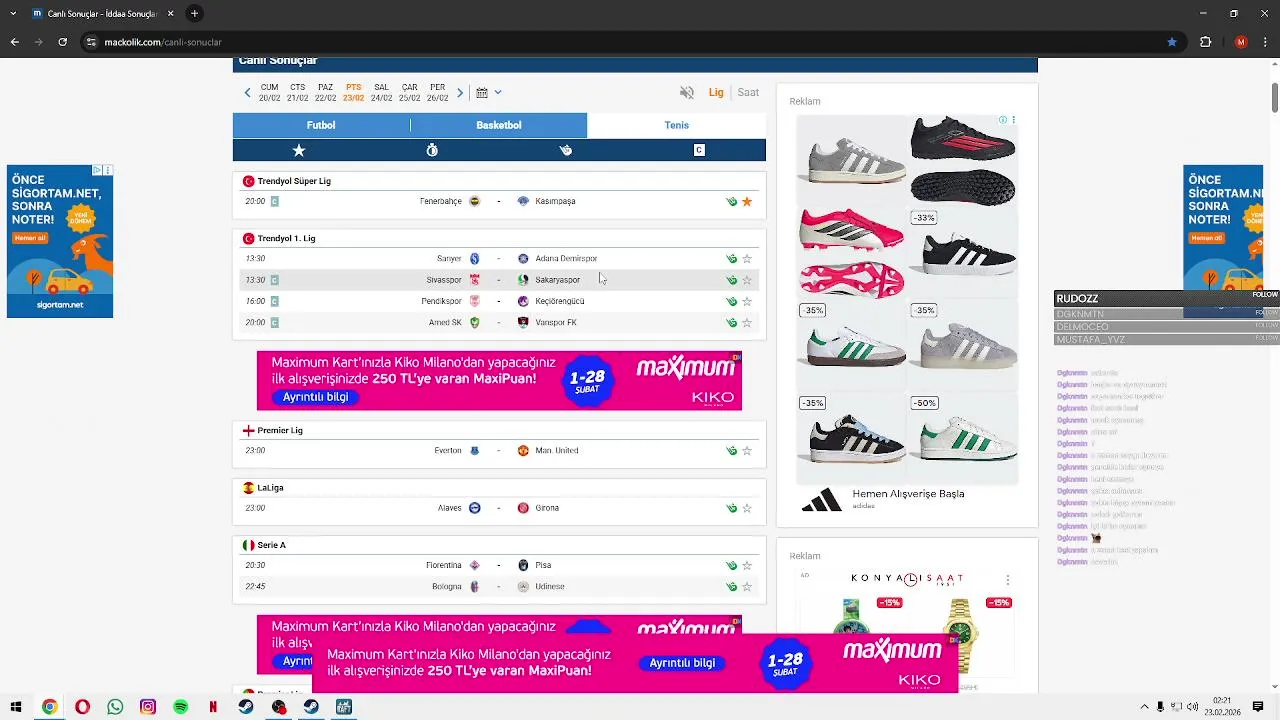Screen dimensions: 1280x720
Task: Click the pink Adidas football boot thumbnail
Action: (851, 253)
